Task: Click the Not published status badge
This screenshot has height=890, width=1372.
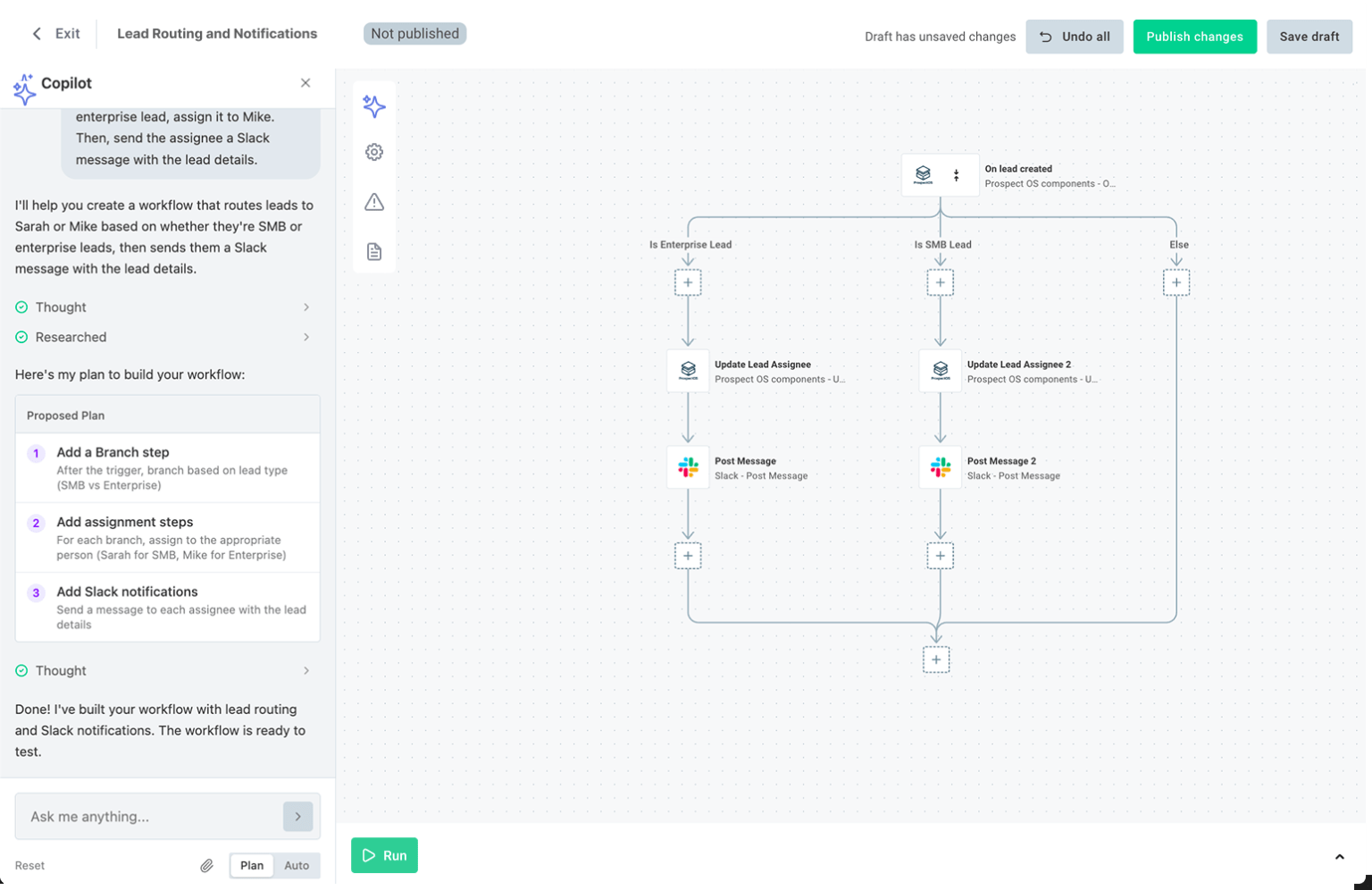Action: point(414,34)
